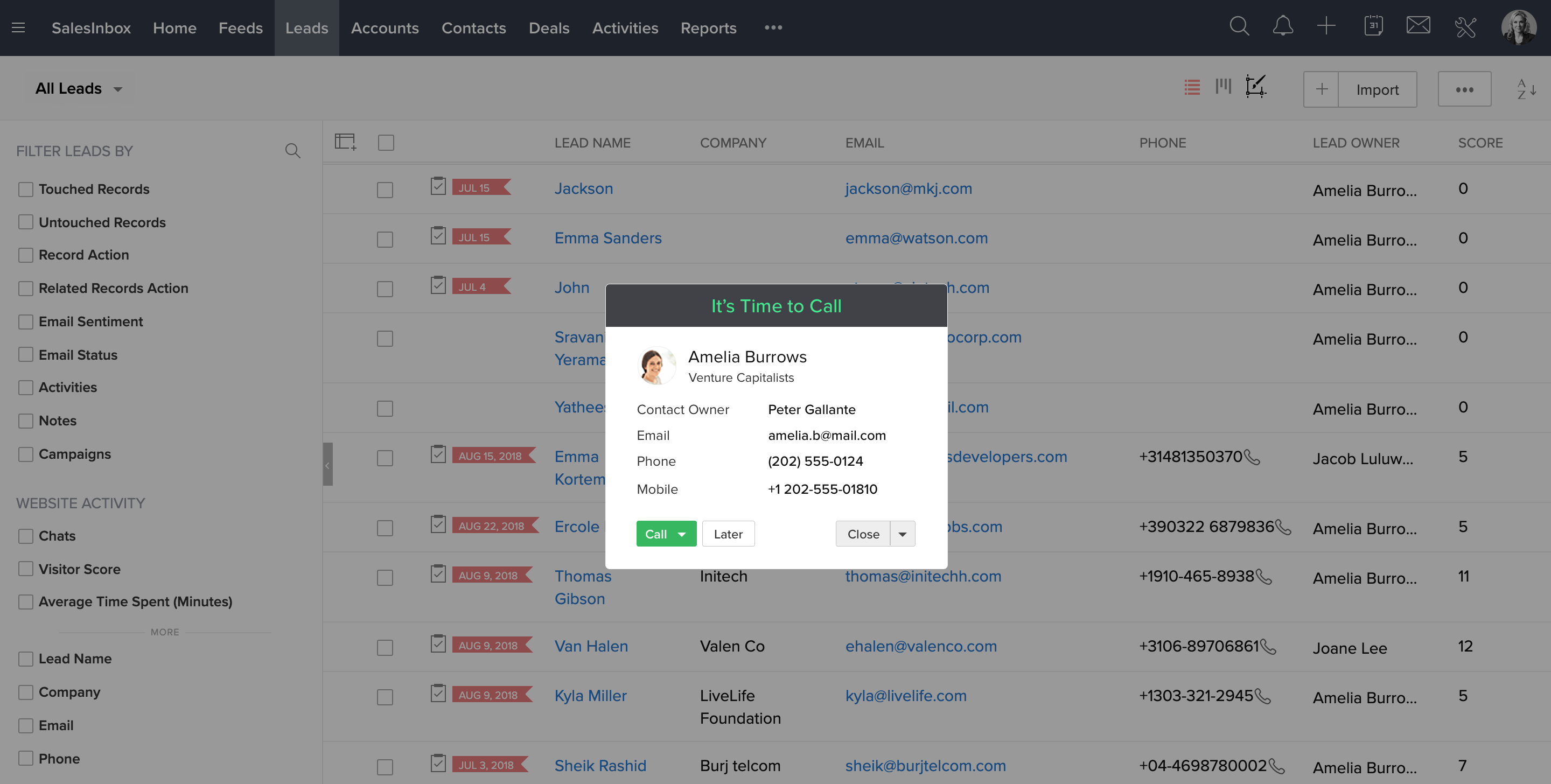The width and height of the screenshot is (1551, 784).
Task: Open the calendar icon in header
Action: 1373,26
